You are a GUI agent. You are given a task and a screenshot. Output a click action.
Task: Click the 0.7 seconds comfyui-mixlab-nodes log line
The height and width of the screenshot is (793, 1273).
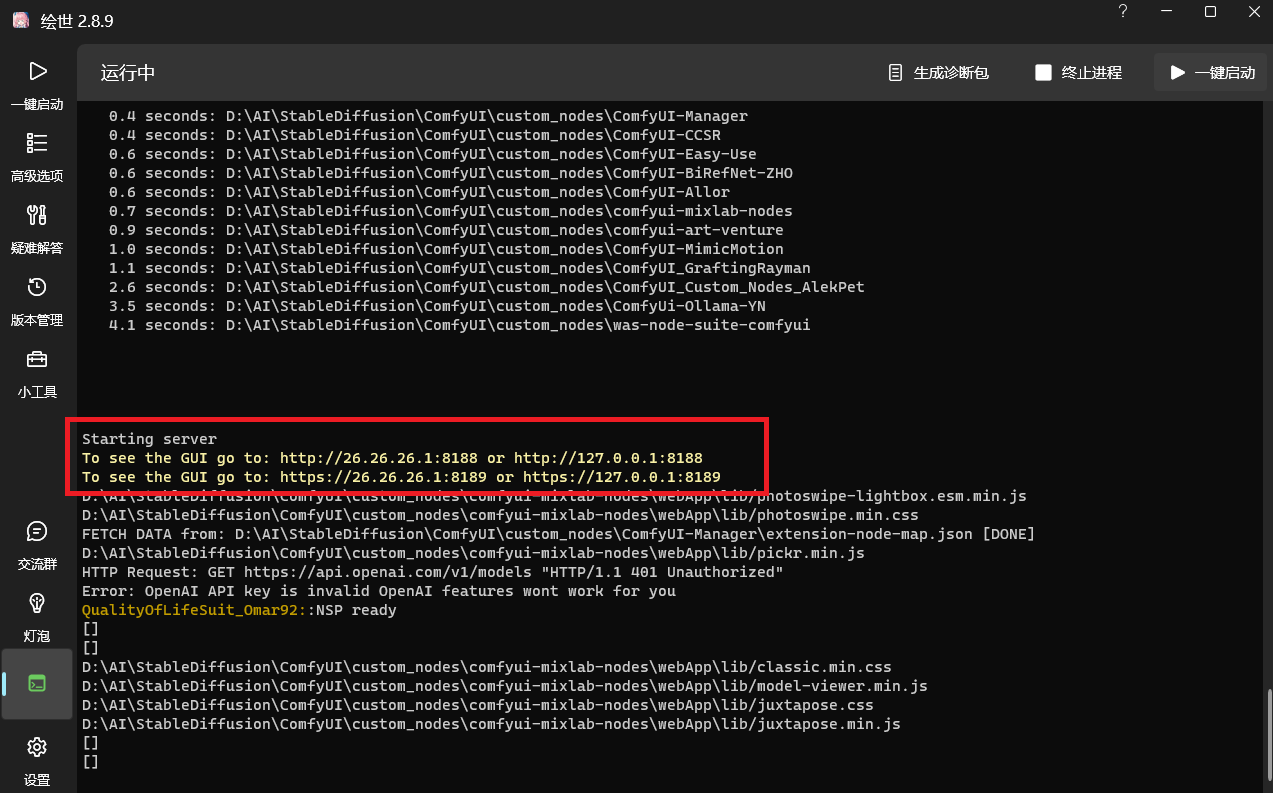pos(451,211)
